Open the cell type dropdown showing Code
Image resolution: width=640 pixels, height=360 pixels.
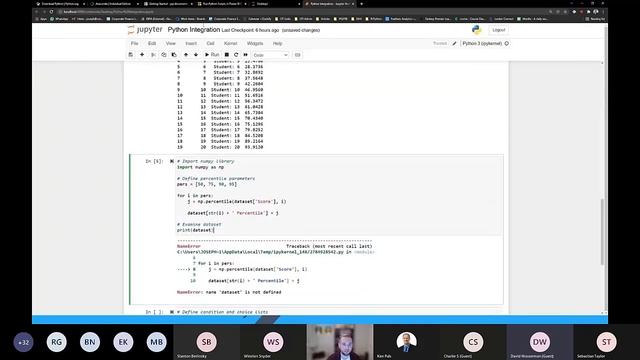click(270, 55)
